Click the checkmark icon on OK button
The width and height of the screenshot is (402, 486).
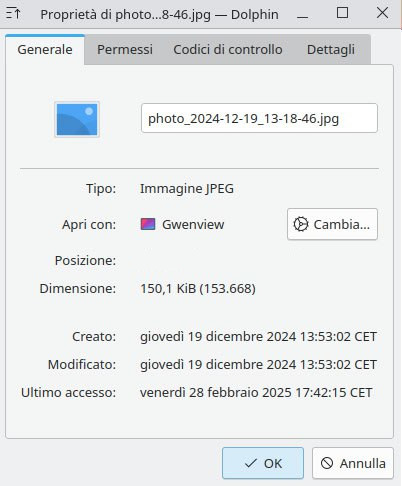[x=251, y=463]
